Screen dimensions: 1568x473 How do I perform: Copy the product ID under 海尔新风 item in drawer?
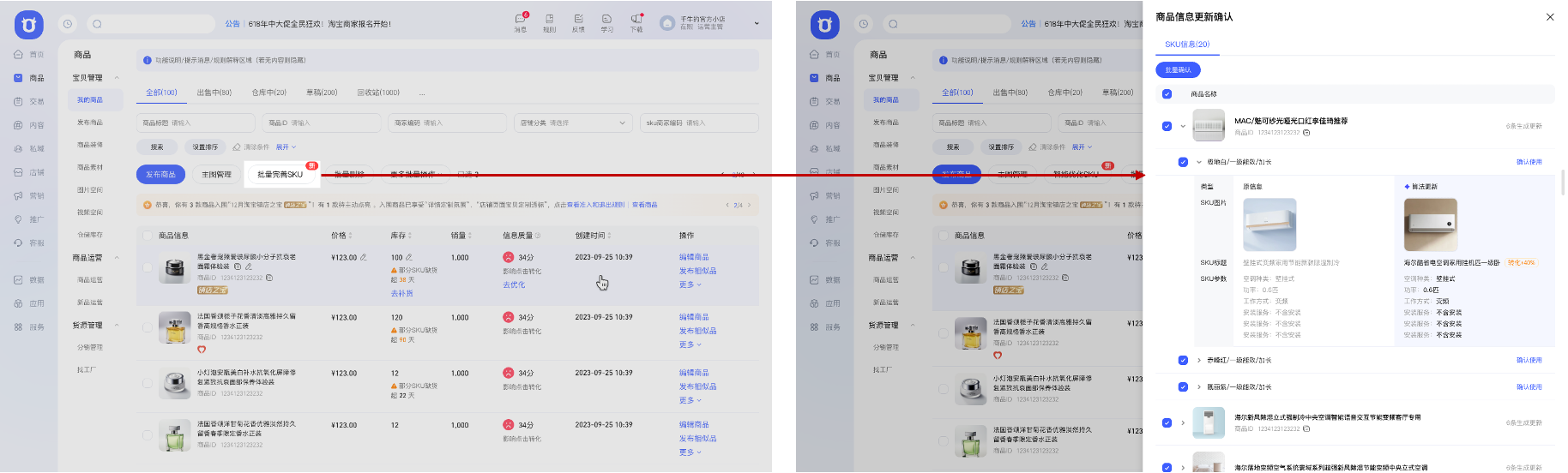[1306, 428]
